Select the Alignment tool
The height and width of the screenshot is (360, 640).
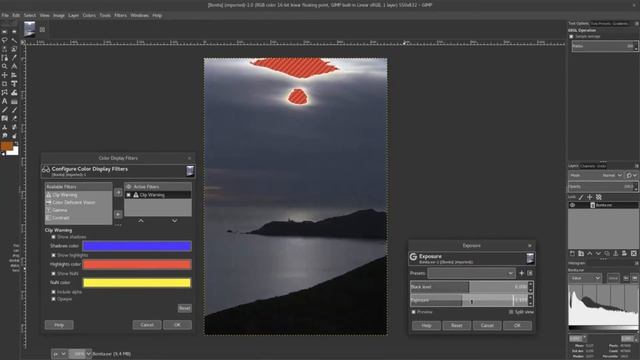14,75
